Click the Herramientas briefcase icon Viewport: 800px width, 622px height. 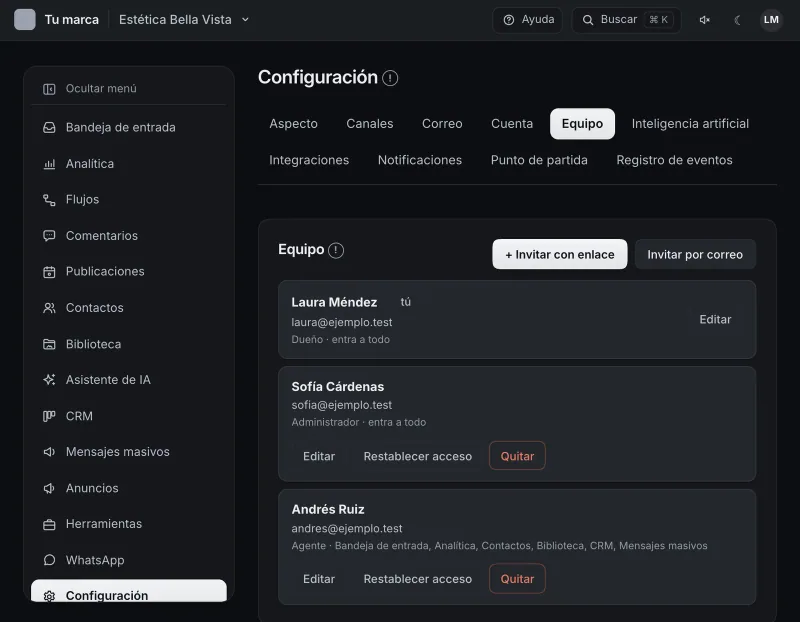pos(49,525)
